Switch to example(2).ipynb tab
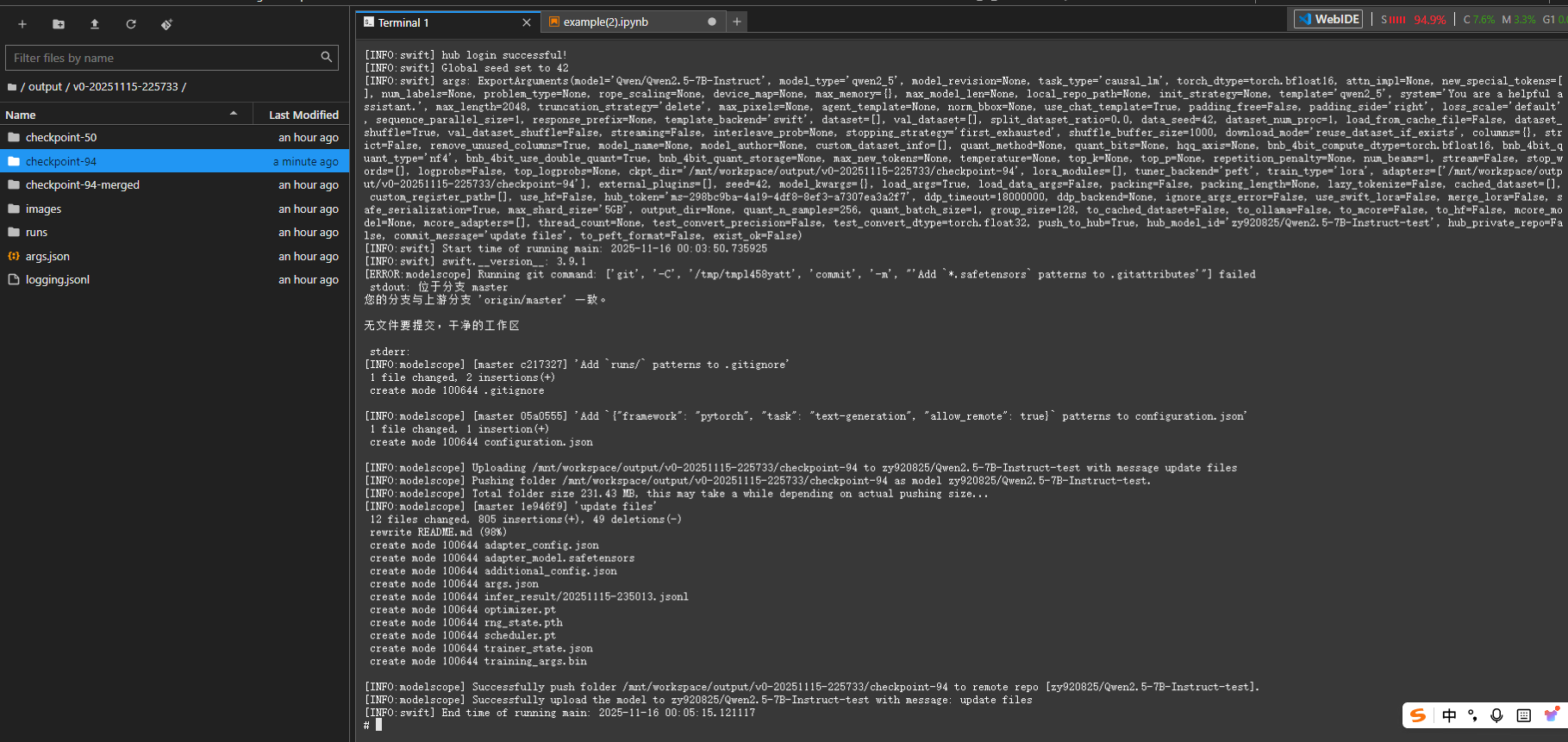1568x742 pixels. pos(606,22)
